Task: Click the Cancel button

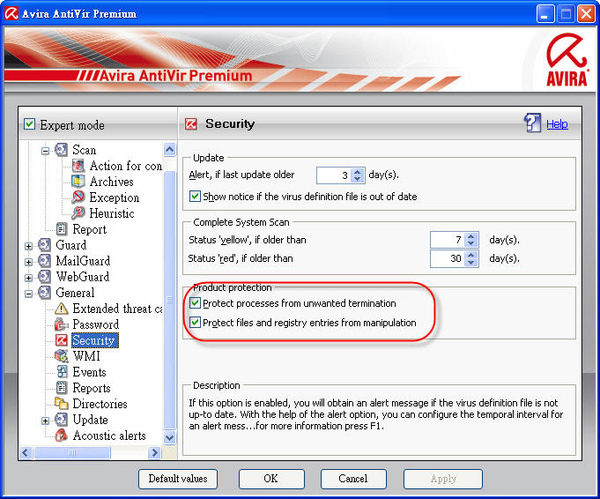Action: point(353,478)
